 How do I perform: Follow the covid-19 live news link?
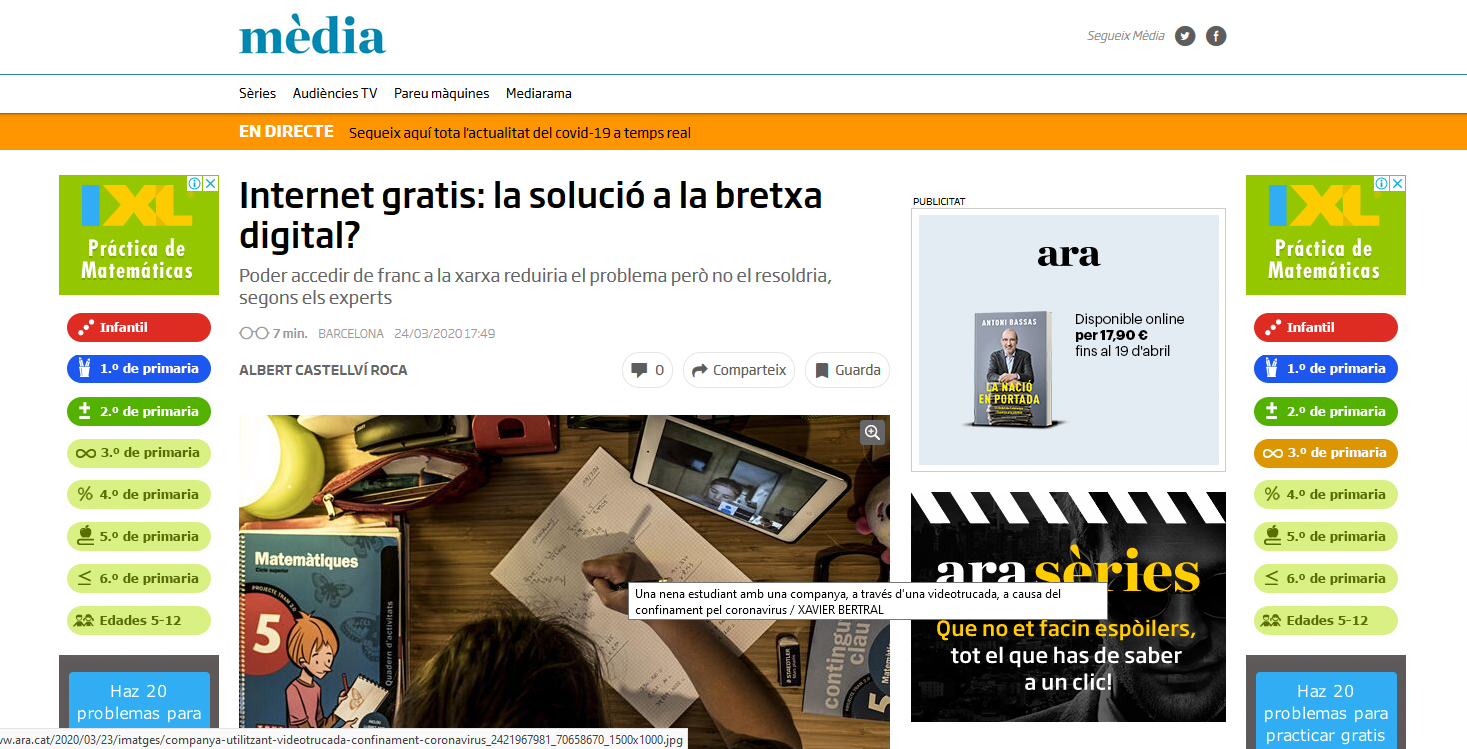tap(519, 133)
